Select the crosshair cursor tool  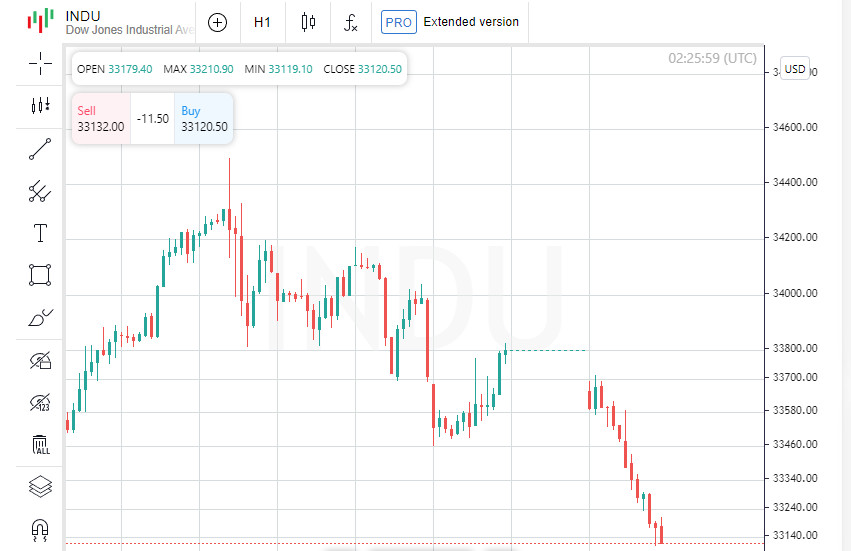[x=40, y=64]
